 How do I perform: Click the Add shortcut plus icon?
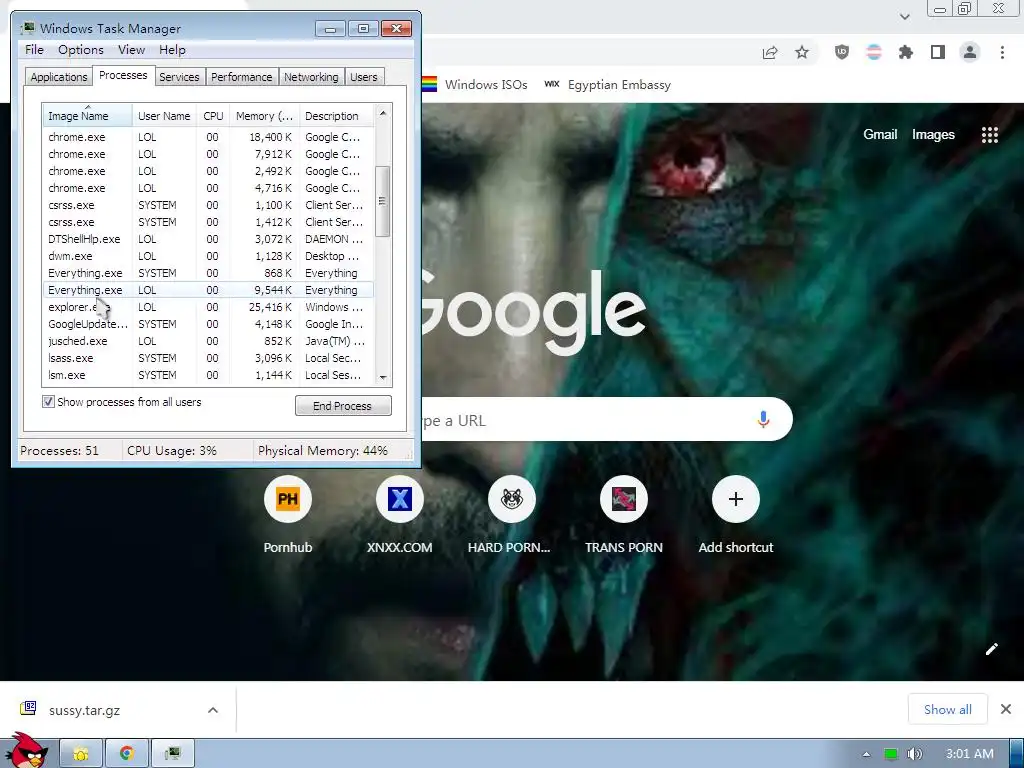click(735, 499)
